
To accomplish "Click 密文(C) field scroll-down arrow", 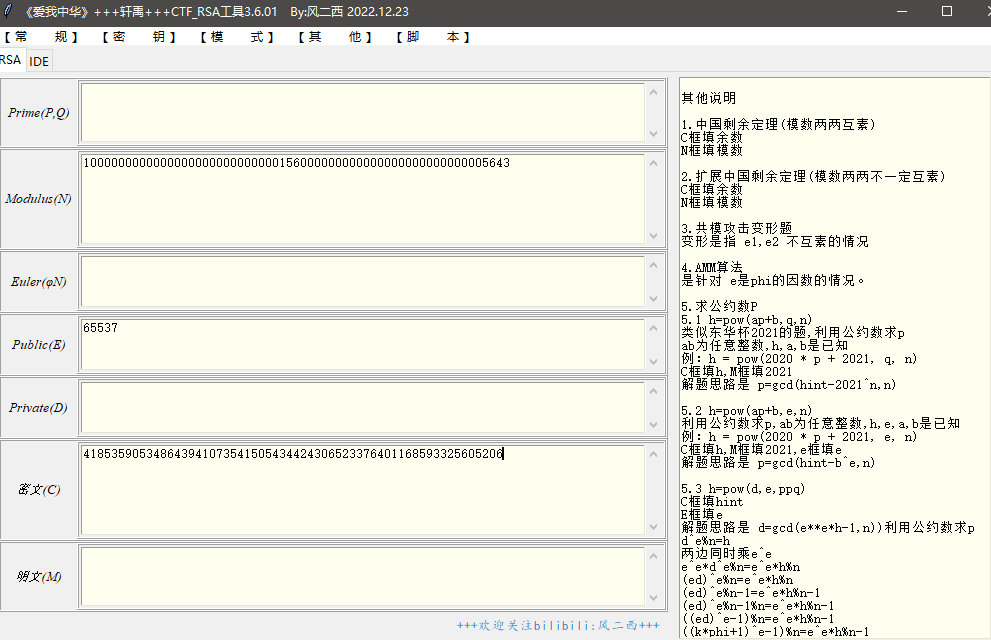I will 654,527.
